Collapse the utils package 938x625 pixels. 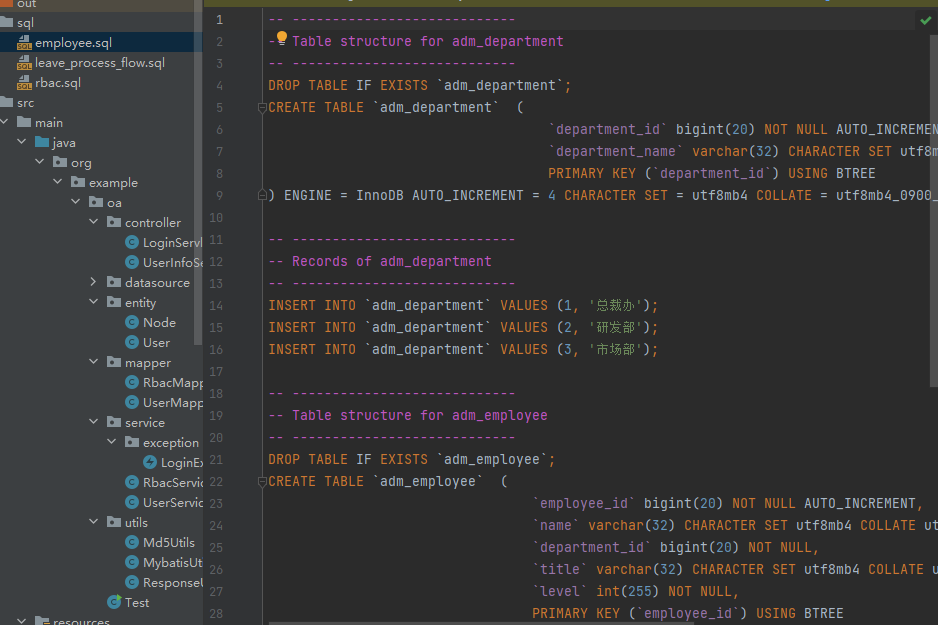coord(94,522)
